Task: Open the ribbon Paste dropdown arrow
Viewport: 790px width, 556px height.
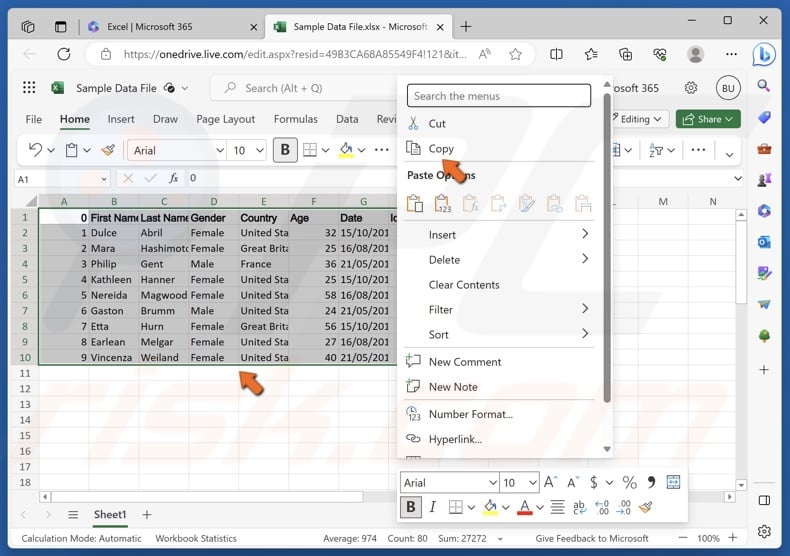Action: (x=87, y=150)
